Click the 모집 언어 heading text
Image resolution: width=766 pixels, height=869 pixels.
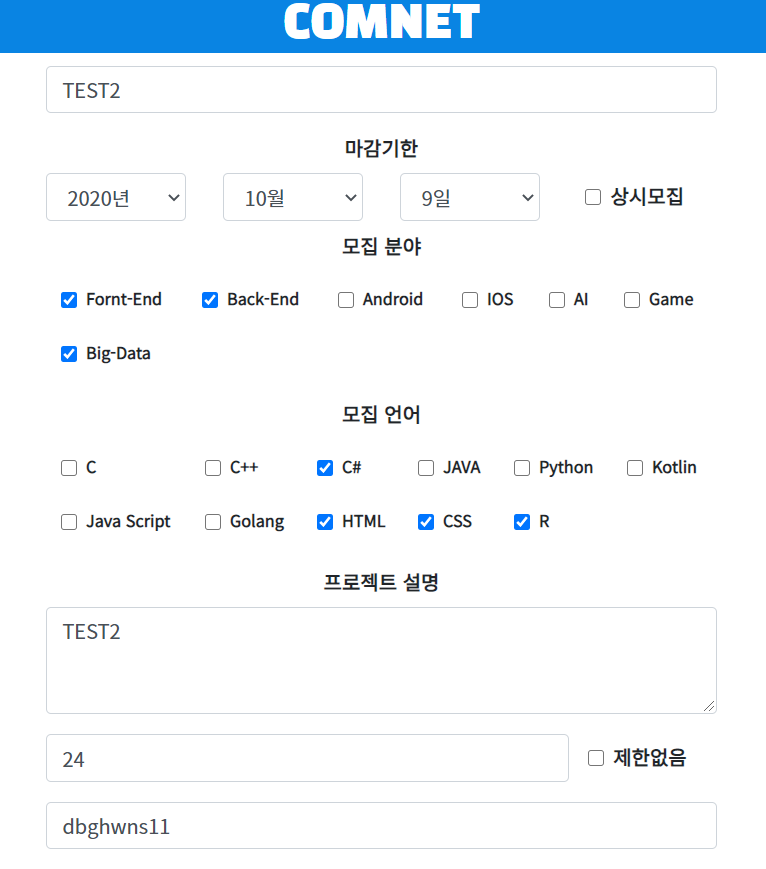[x=381, y=415]
